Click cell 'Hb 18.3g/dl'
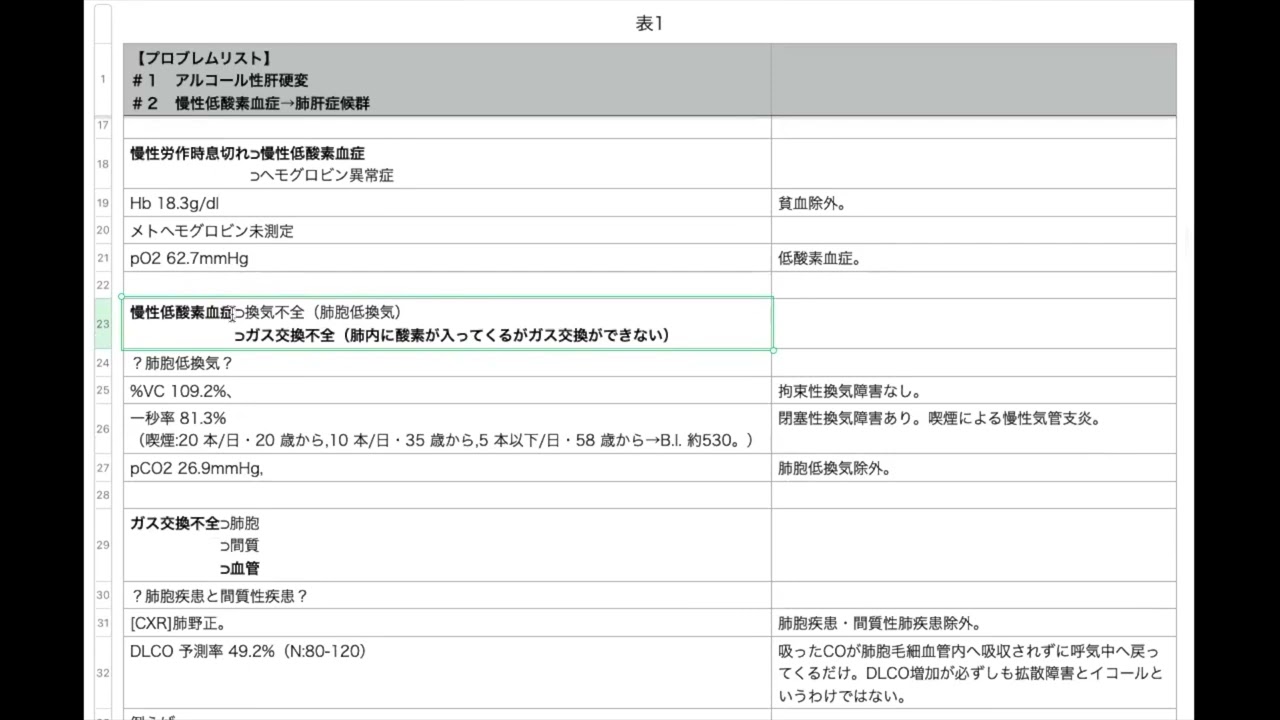 tap(447, 203)
